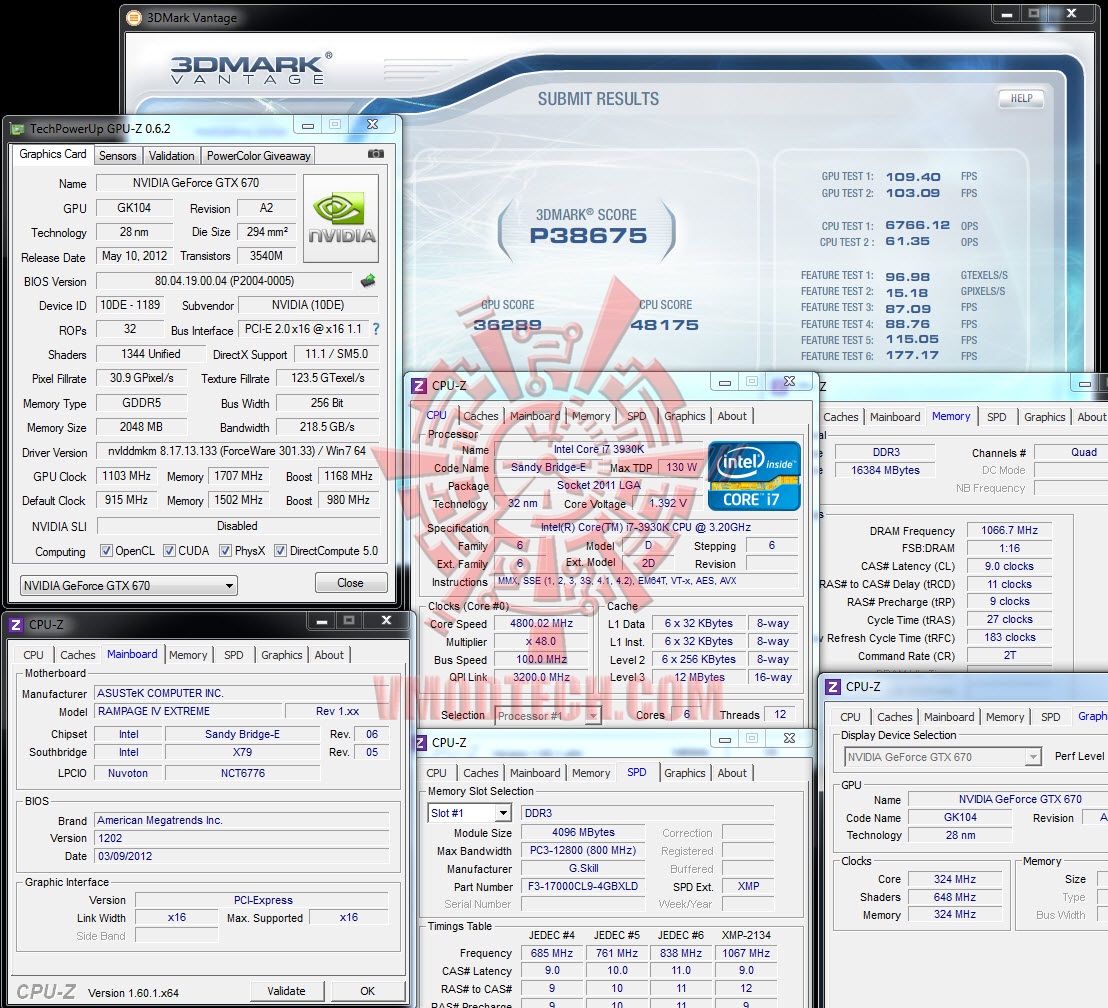Open the Slot #1 memory slot dropdown
Viewport: 1108px width, 1008px height.
[469, 813]
